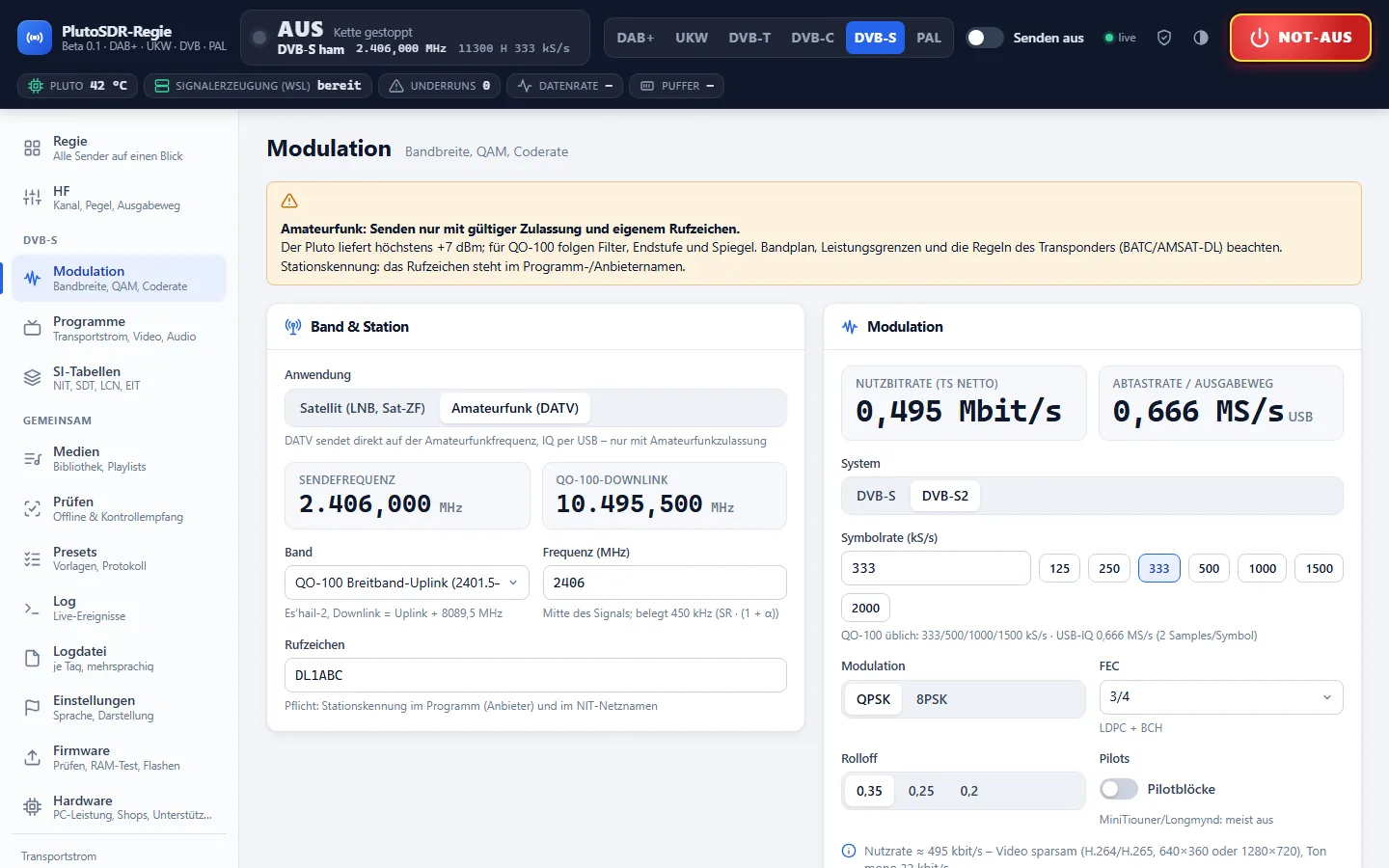Open Regie overview in sidebar
The image size is (1389, 868).
pyautogui.click(x=119, y=148)
